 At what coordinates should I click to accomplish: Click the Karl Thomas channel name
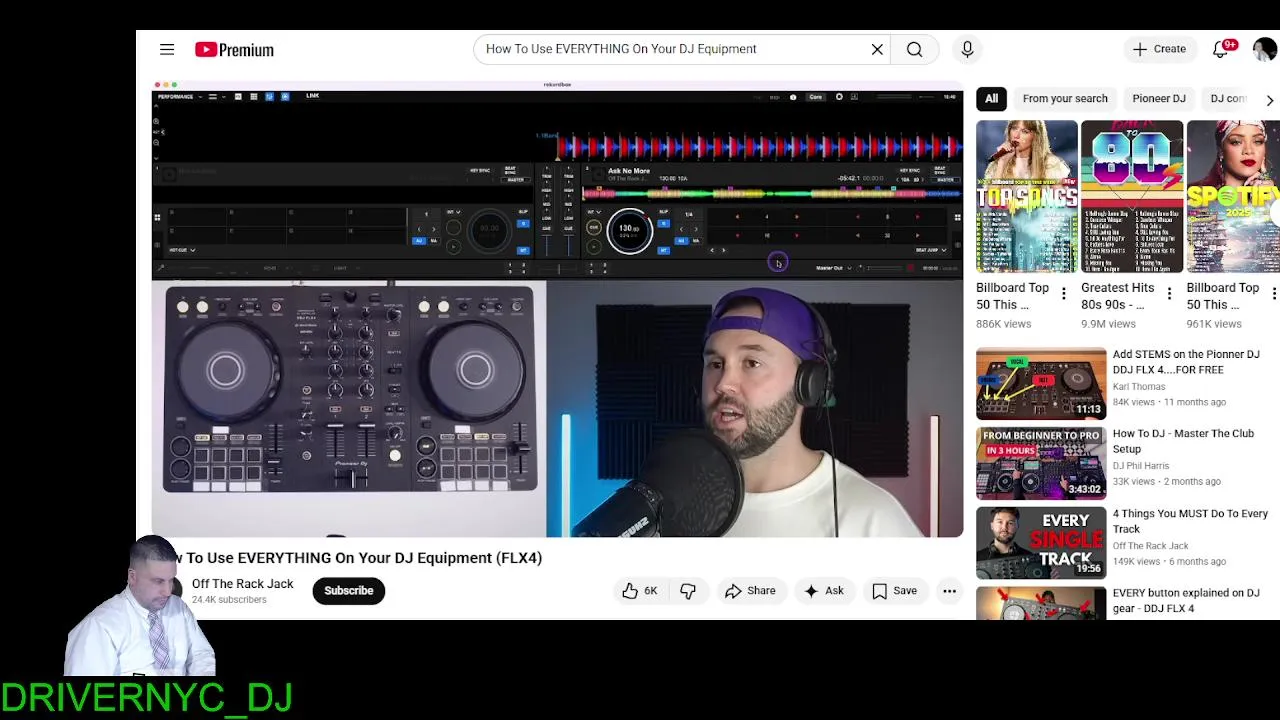[1139, 387]
